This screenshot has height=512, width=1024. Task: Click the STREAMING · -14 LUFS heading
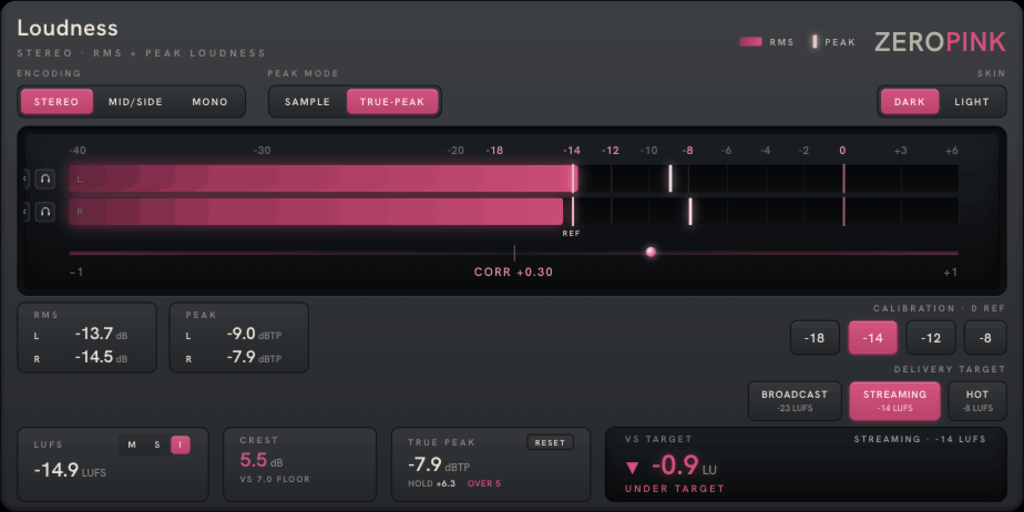click(920, 439)
